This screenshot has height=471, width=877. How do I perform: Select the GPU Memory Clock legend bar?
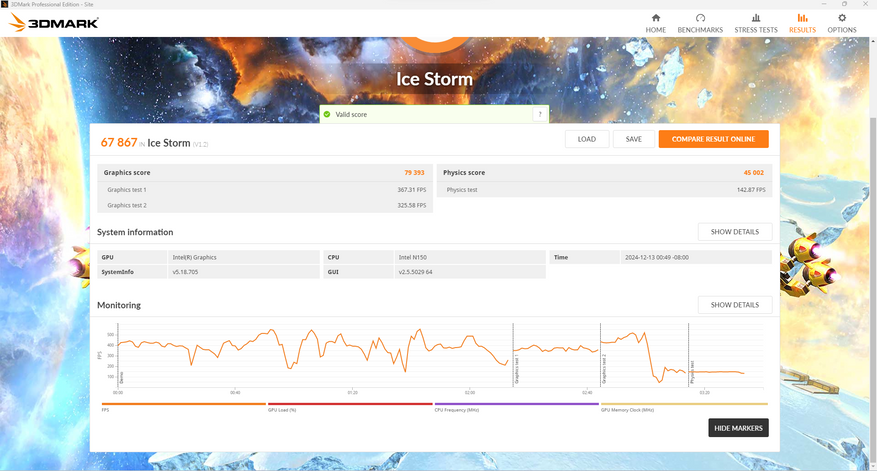pyautogui.click(x=684, y=404)
